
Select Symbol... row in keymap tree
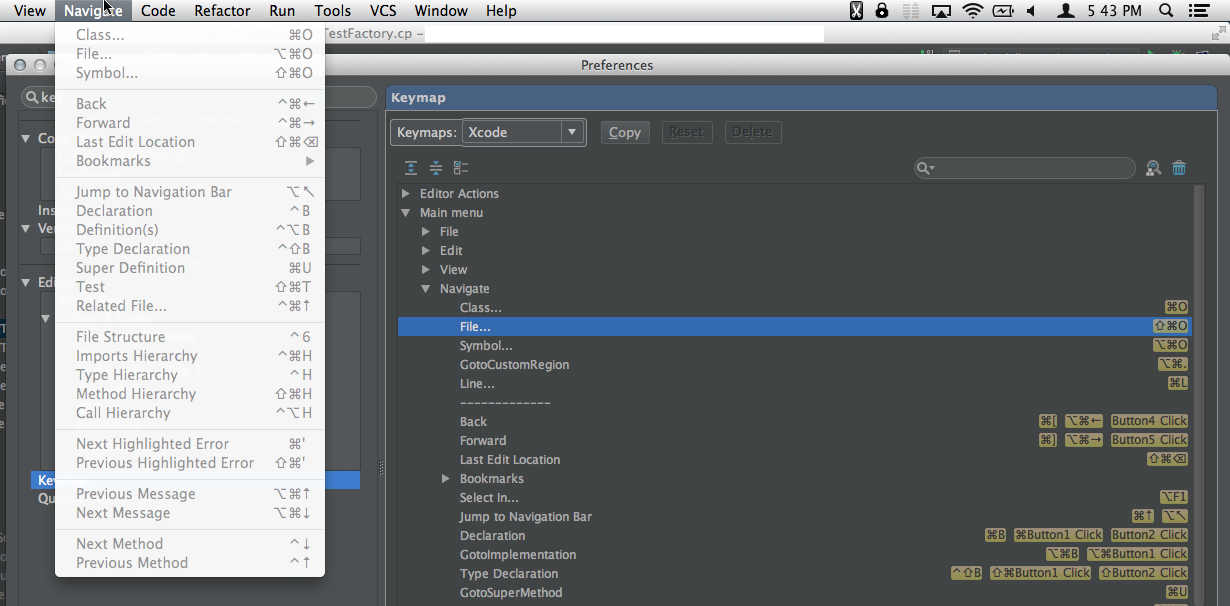coord(795,346)
